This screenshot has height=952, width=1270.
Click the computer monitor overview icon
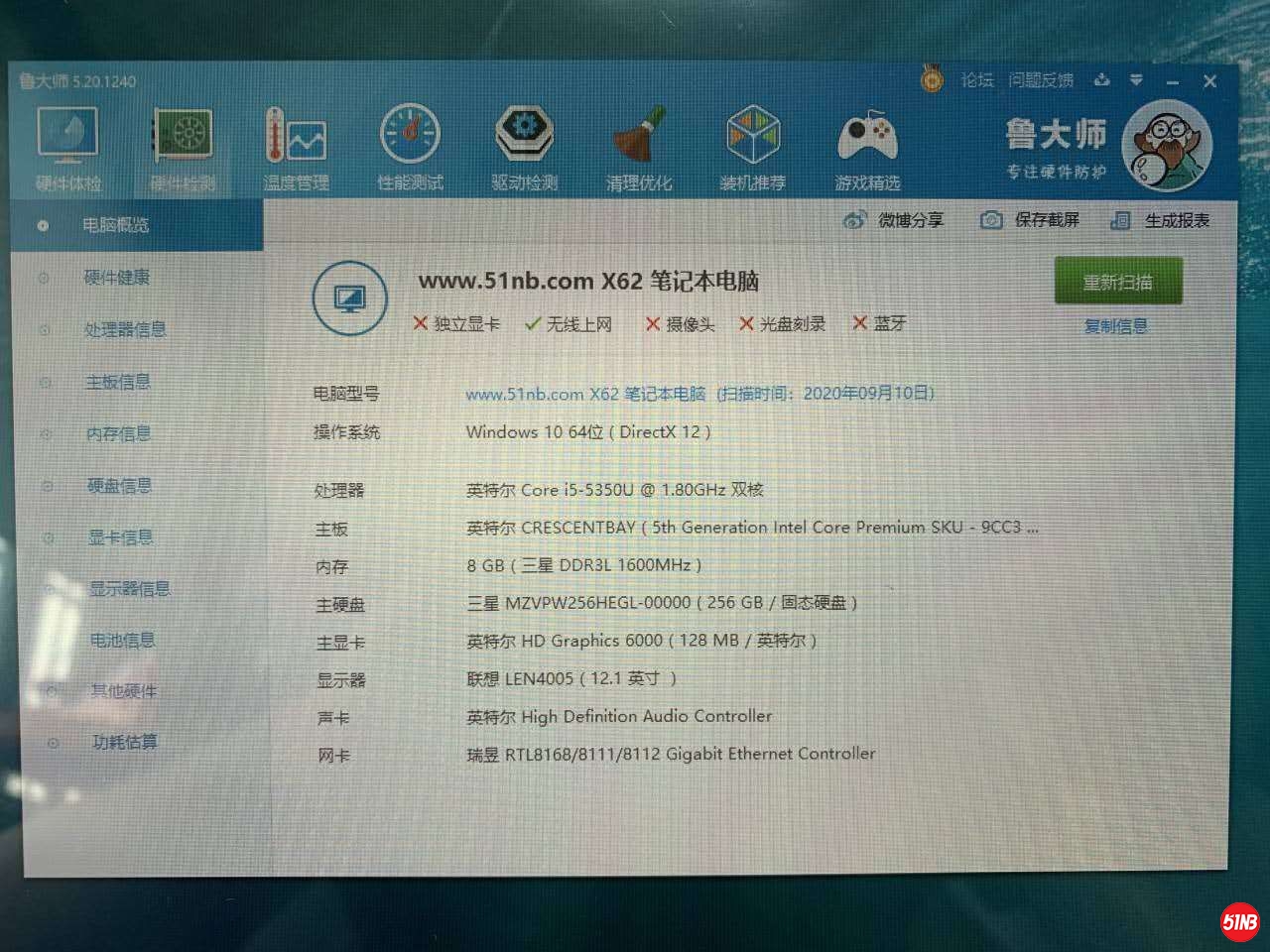pos(349,298)
